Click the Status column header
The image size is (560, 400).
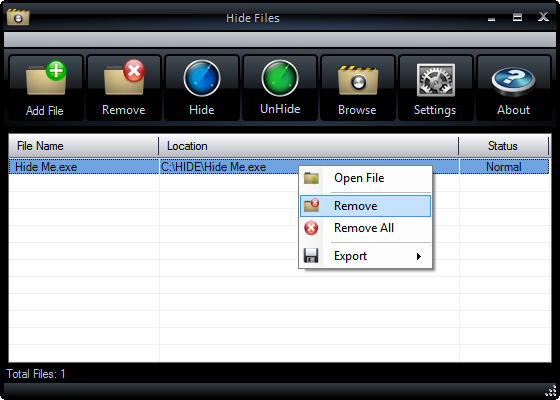[x=504, y=146]
